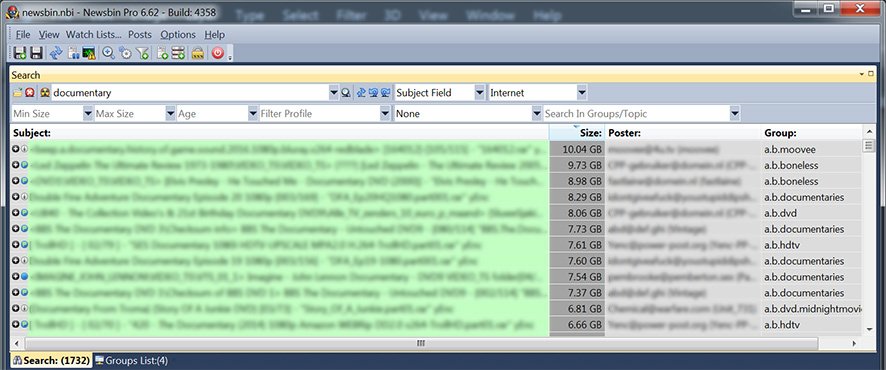Image resolution: width=886 pixels, height=370 pixels.
Task: Switch to the Groups List:(4) tab
Action: coord(131,360)
